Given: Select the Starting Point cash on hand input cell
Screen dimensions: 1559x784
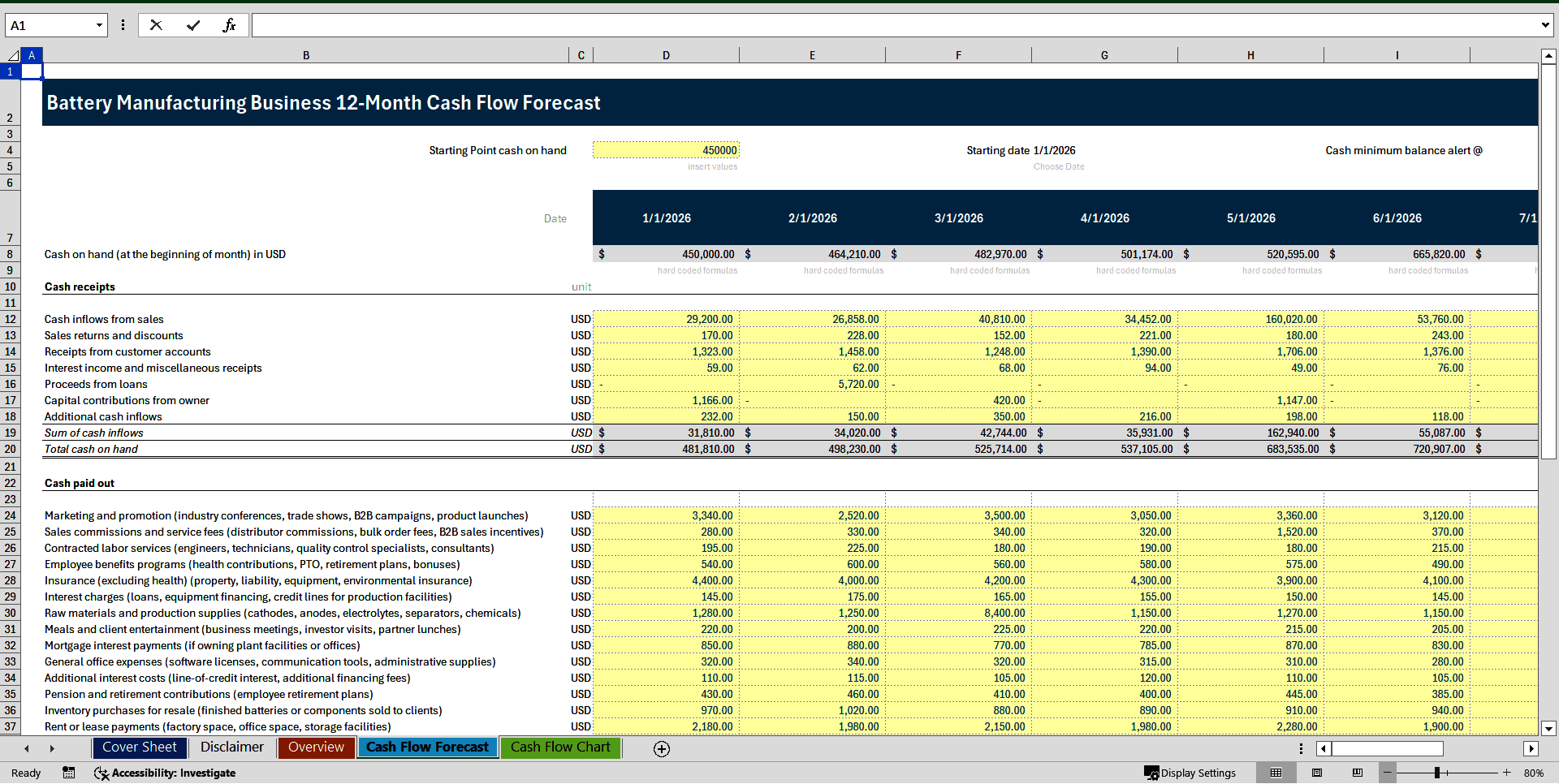Looking at the screenshot, I should 666,150.
